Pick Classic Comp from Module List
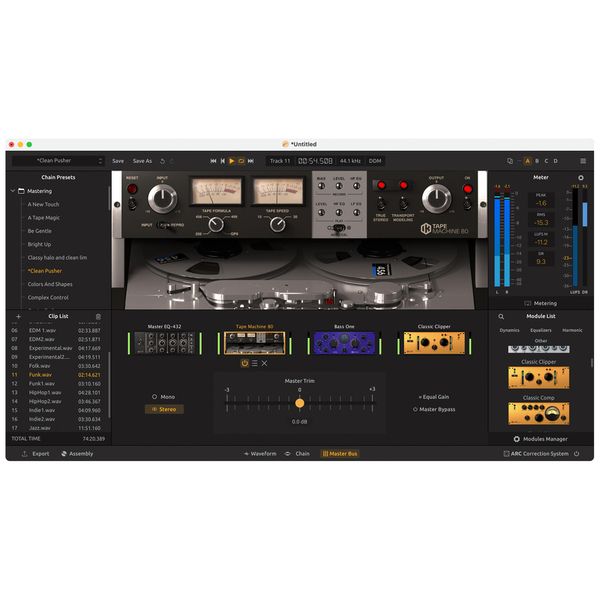Screen dimensions: 600x600 [x=538, y=413]
